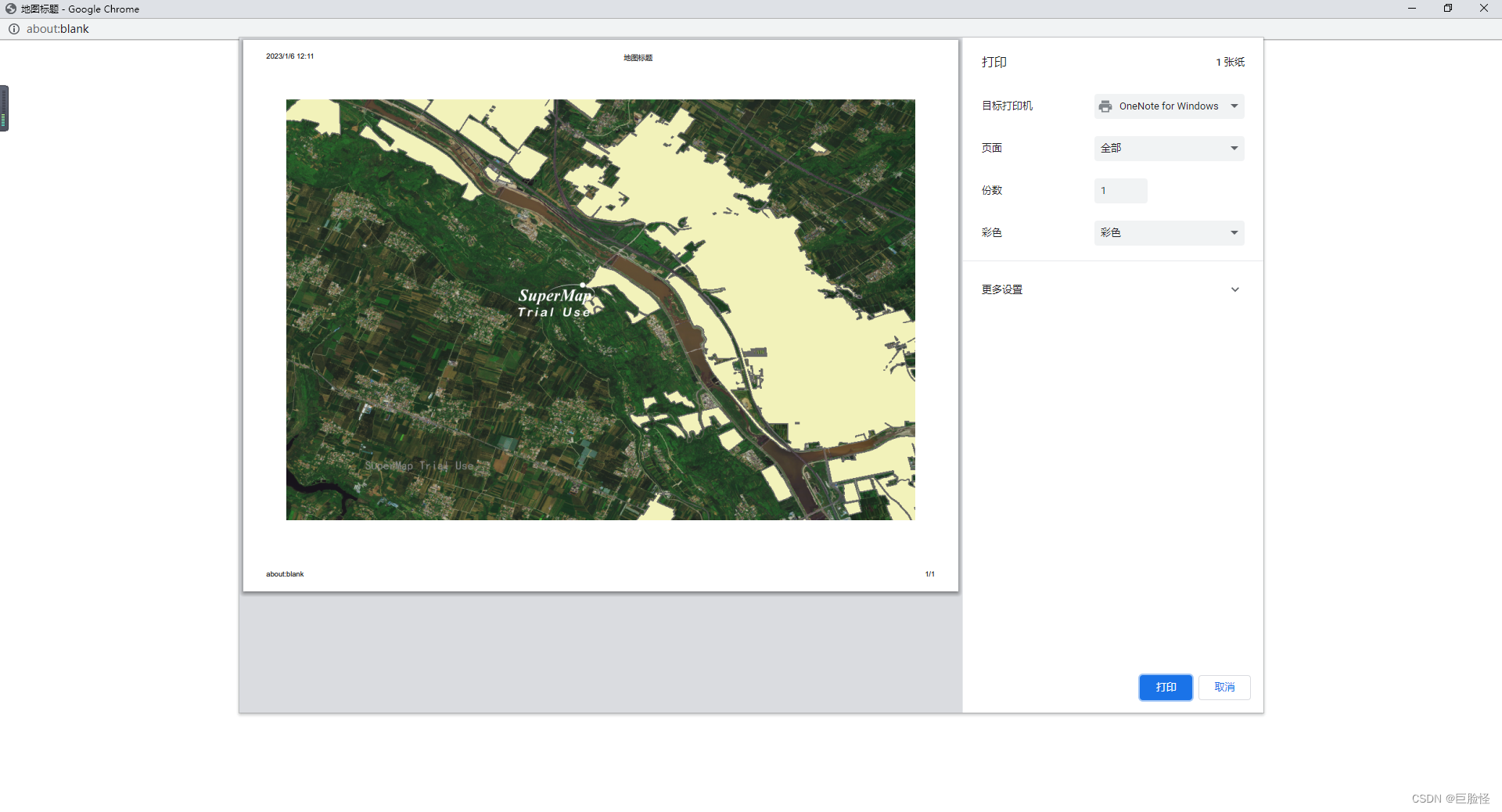This screenshot has height=812, width=1502.
Task: Click the 1 张纸 sheet count text
Action: point(1230,62)
